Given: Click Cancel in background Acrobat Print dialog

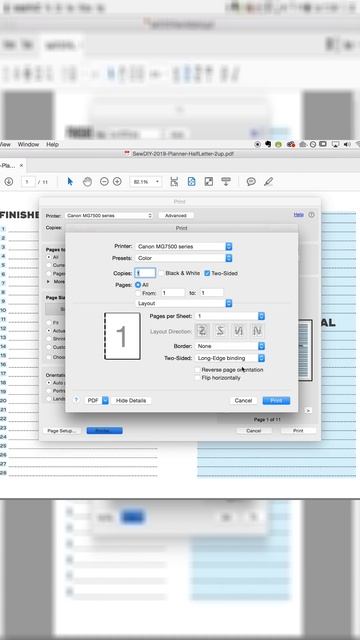Looking at the screenshot, I should [x=253, y=431].
